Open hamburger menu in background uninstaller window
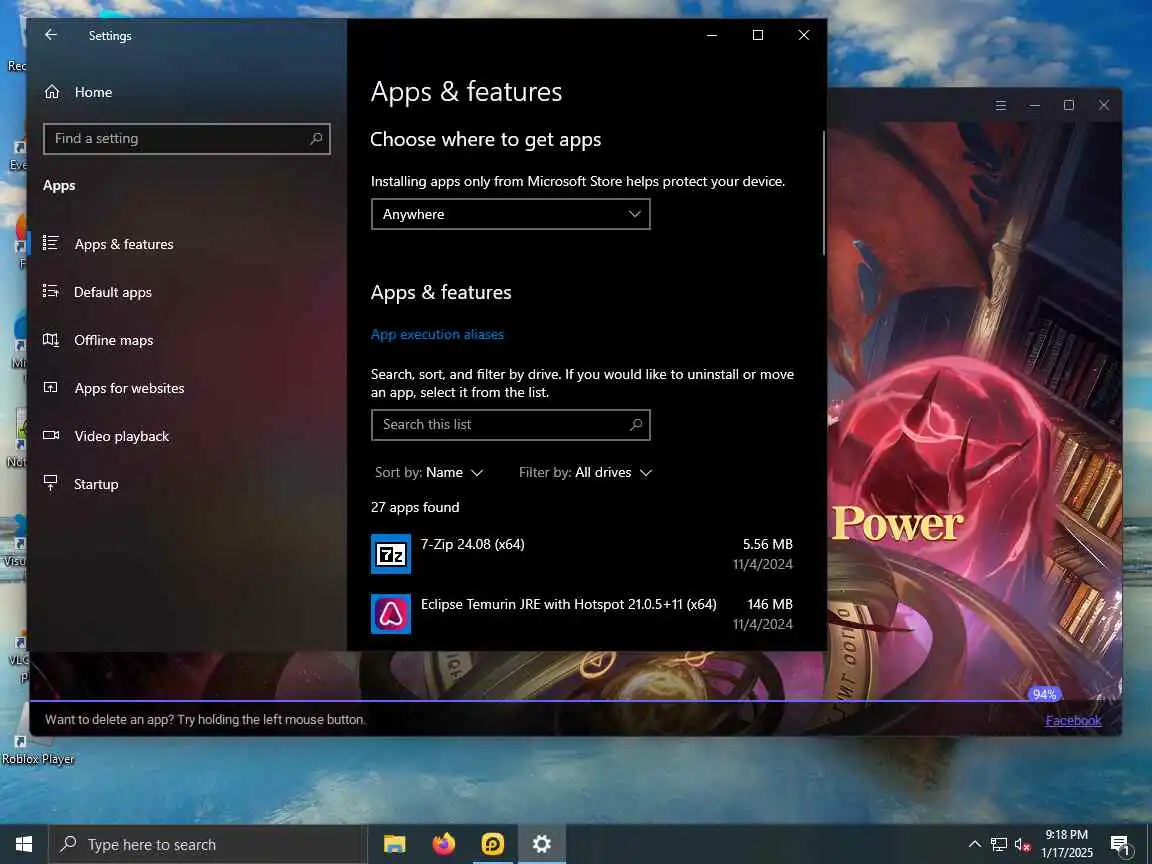Image resolution: width=1152 pixels, height=864 pixels. point(1001,105)
